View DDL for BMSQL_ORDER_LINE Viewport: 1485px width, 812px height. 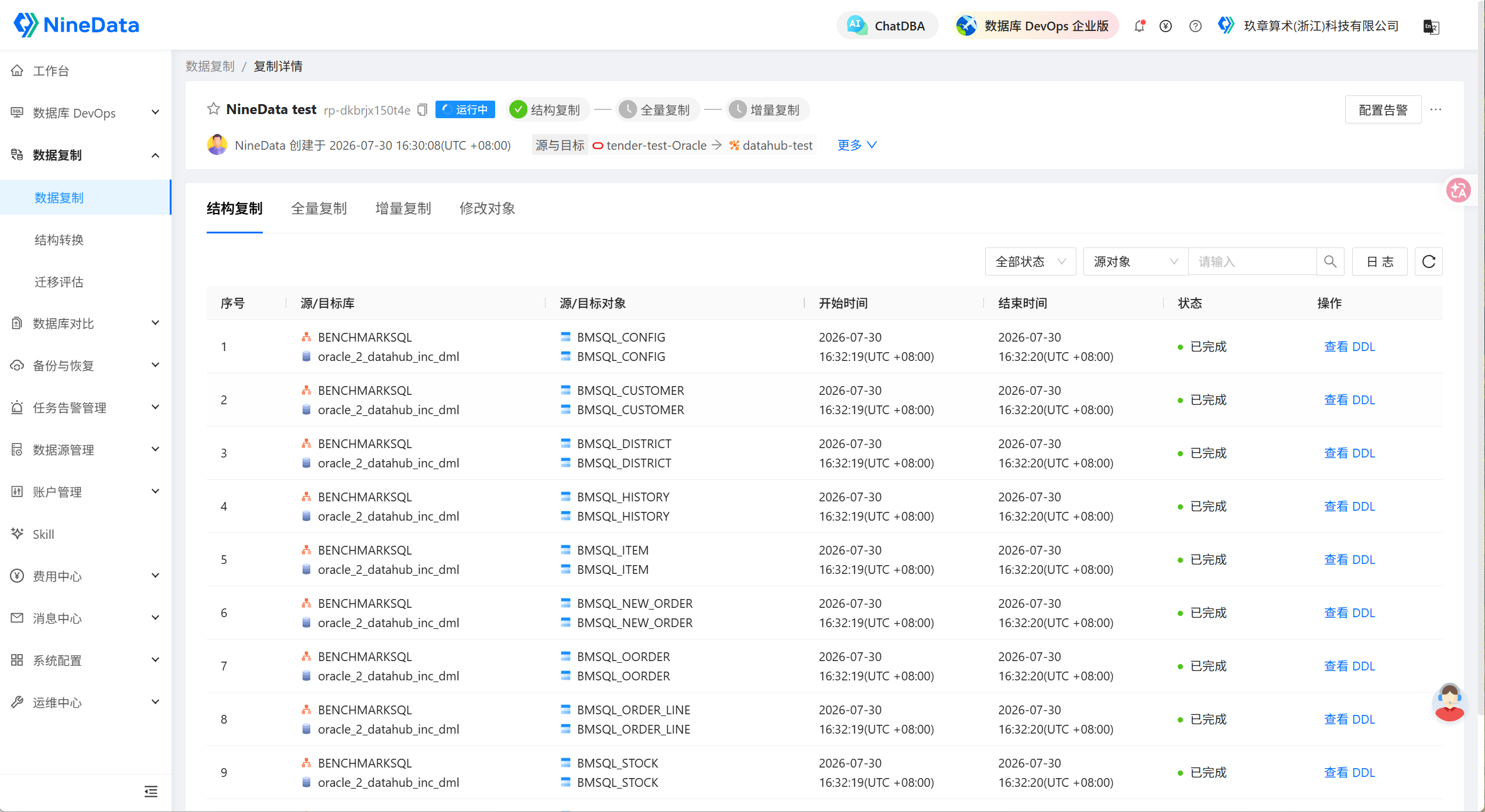tap(1349, 719)
